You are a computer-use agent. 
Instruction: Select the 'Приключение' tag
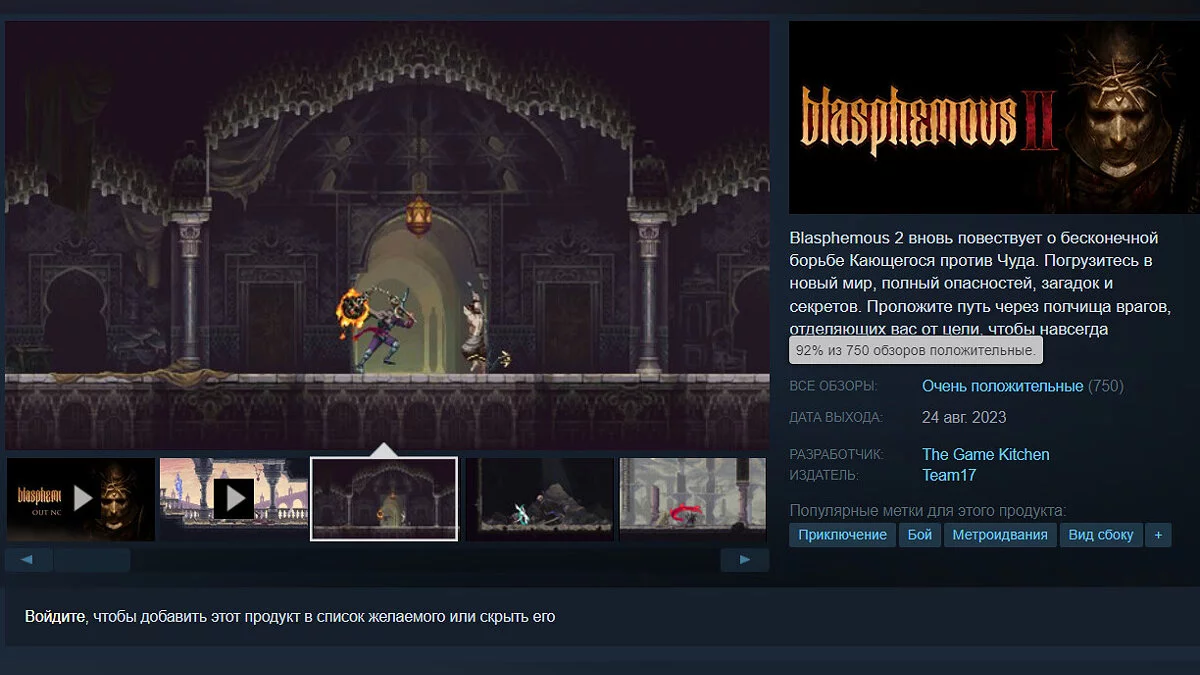click(x=842, y=535)
